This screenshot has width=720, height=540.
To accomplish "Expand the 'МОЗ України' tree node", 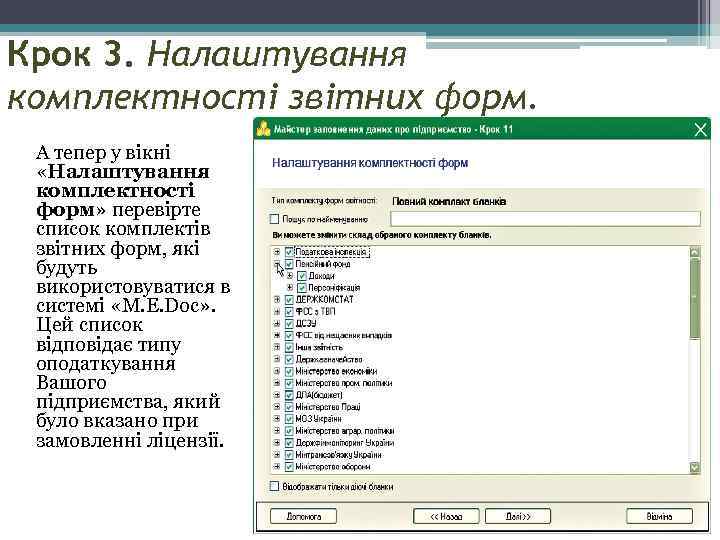I will (x=277, y=419).
